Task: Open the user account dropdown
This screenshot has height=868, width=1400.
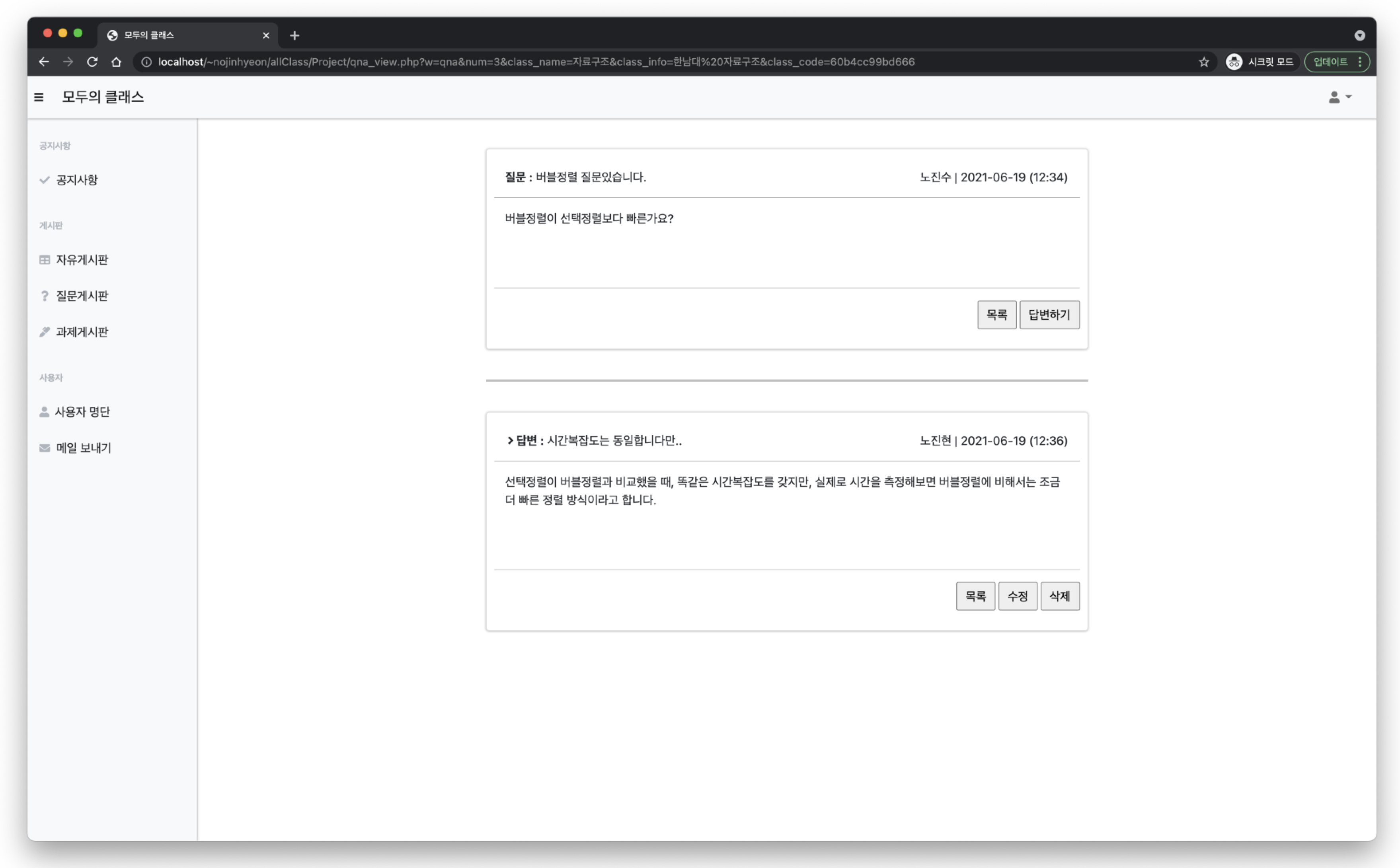Action: 1340,97
